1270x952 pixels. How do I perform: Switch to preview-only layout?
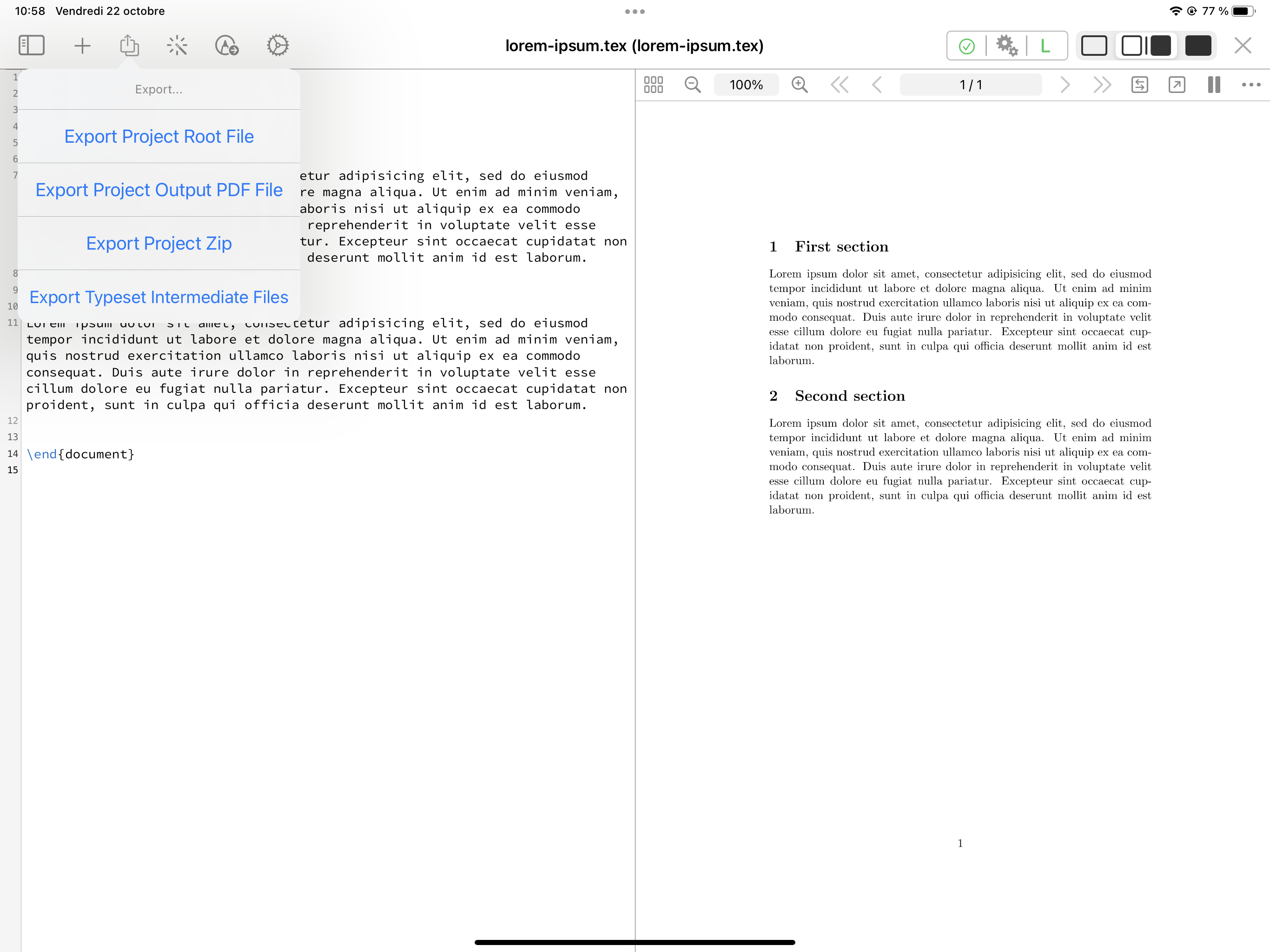click(1197, 46)
